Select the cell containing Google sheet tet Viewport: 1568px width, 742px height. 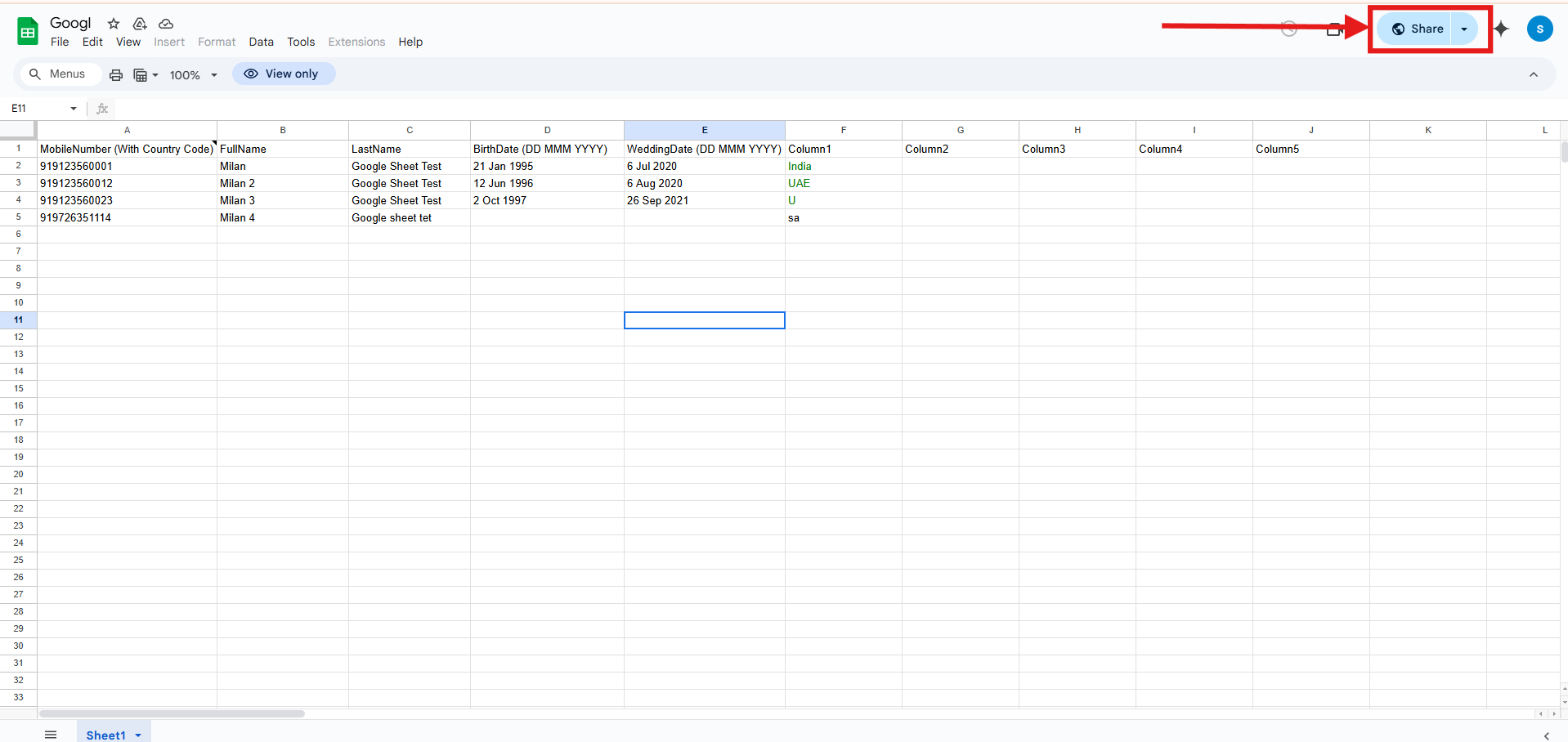pos(410,217)
